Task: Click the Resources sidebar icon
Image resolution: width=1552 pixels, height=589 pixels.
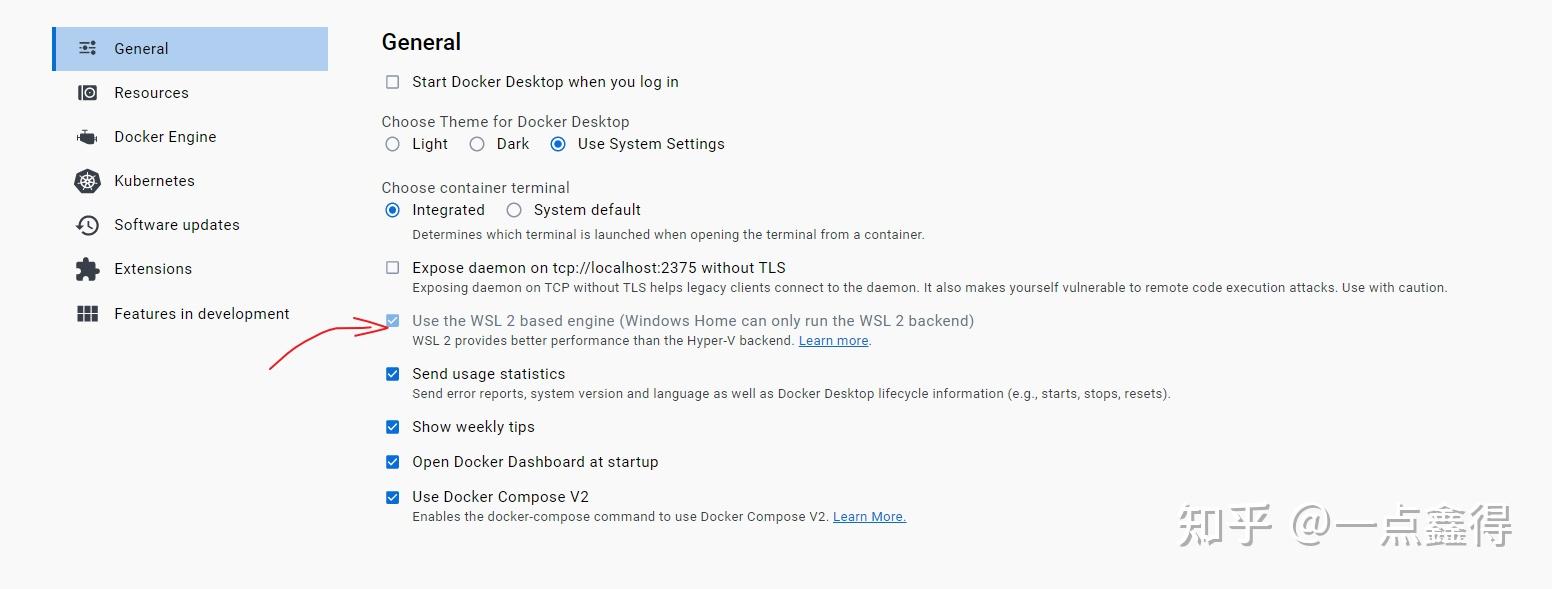Action: pos(88,92)
